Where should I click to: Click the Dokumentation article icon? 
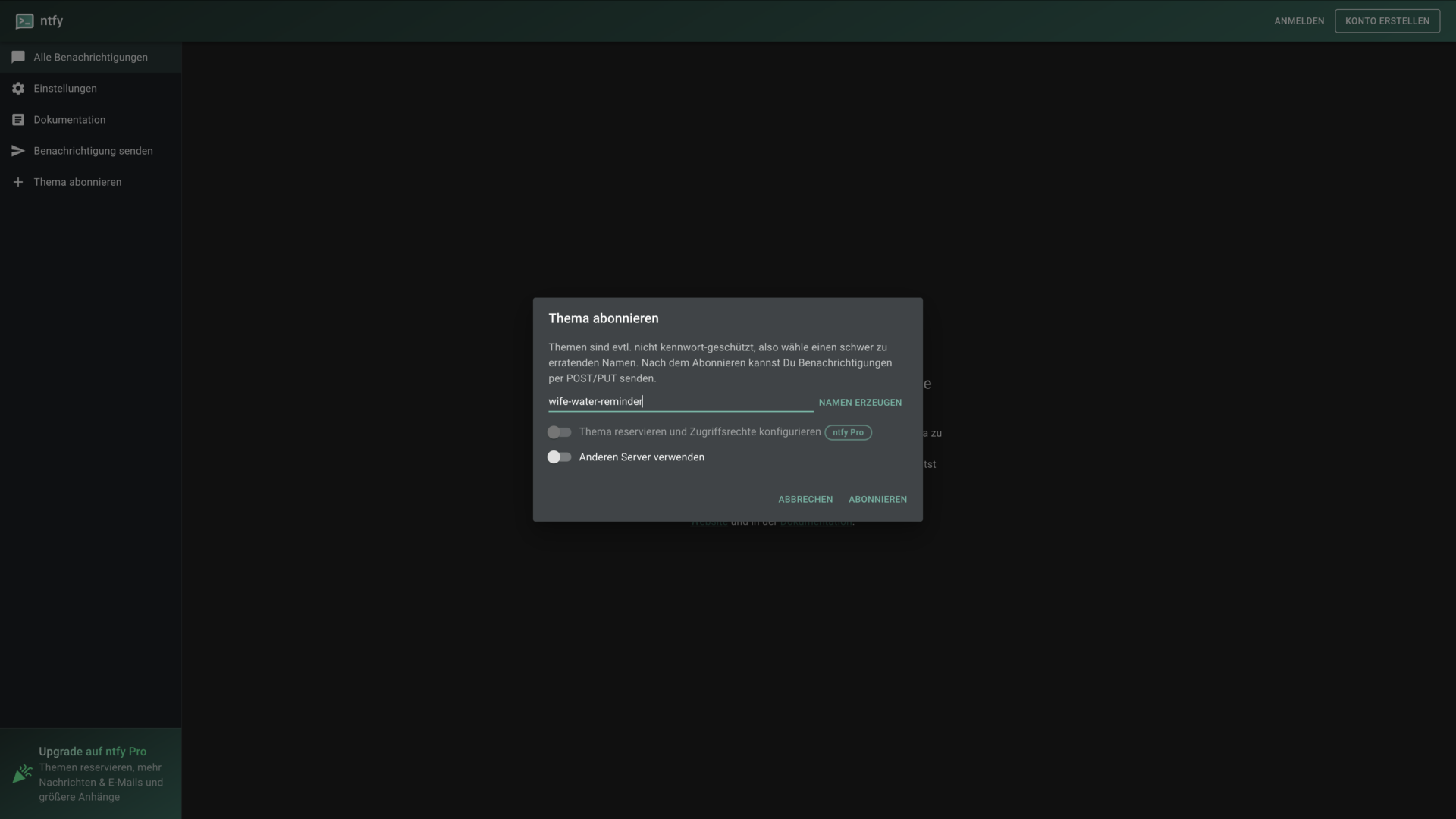pyautogui.click(x=18, y=120)
